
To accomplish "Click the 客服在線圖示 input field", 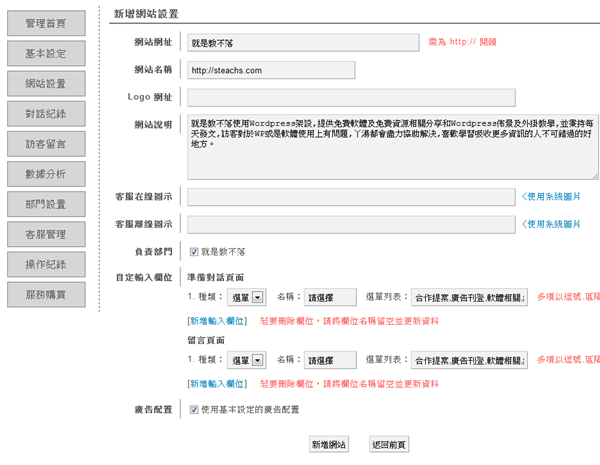I will [351, 197].
